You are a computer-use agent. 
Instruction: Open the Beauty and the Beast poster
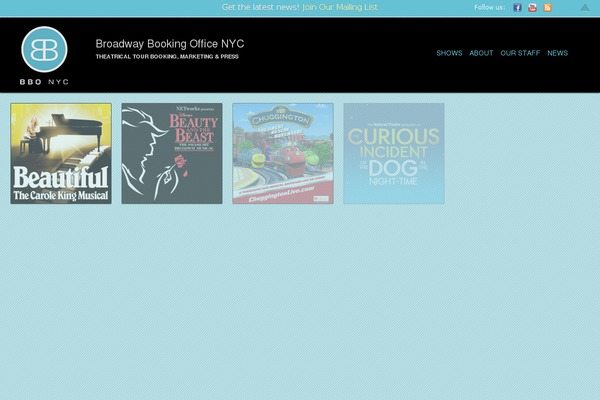(172, 153)
